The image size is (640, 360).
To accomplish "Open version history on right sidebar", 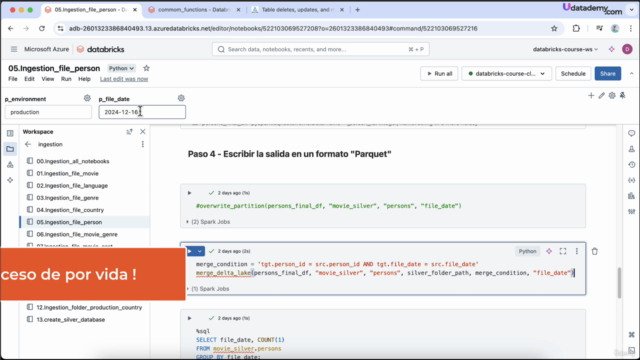I will click(631, 164).
